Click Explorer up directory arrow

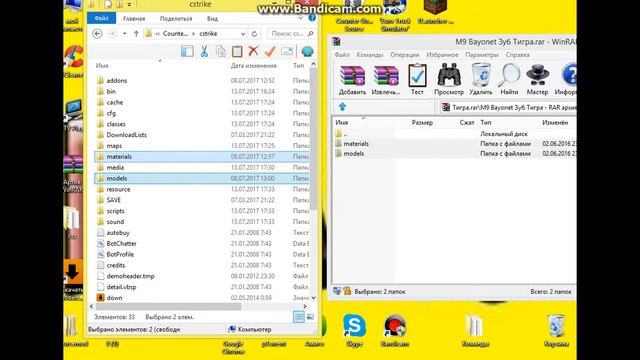tap(136, 33)
